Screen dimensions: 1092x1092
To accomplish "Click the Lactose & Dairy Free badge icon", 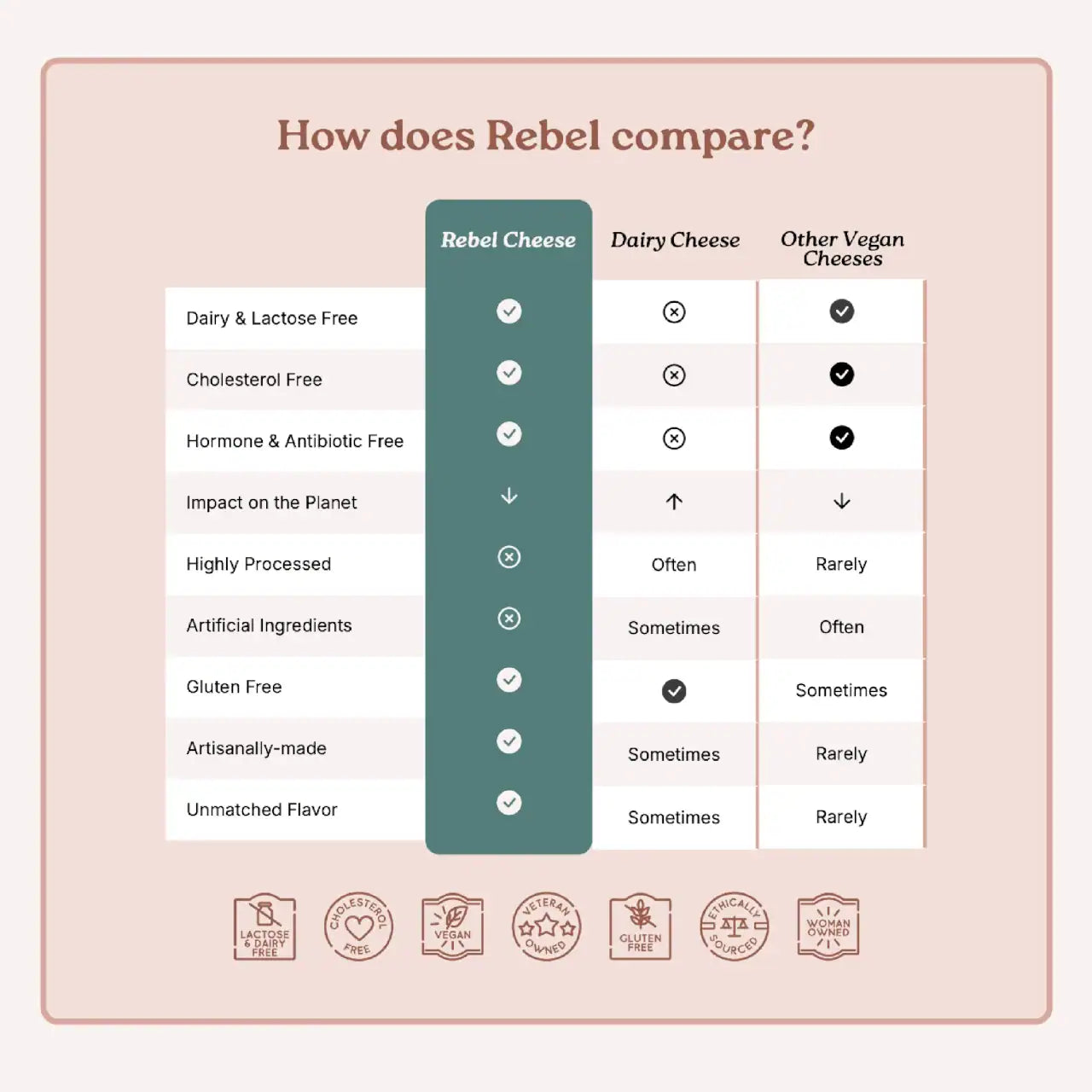I will coord(264,927).
